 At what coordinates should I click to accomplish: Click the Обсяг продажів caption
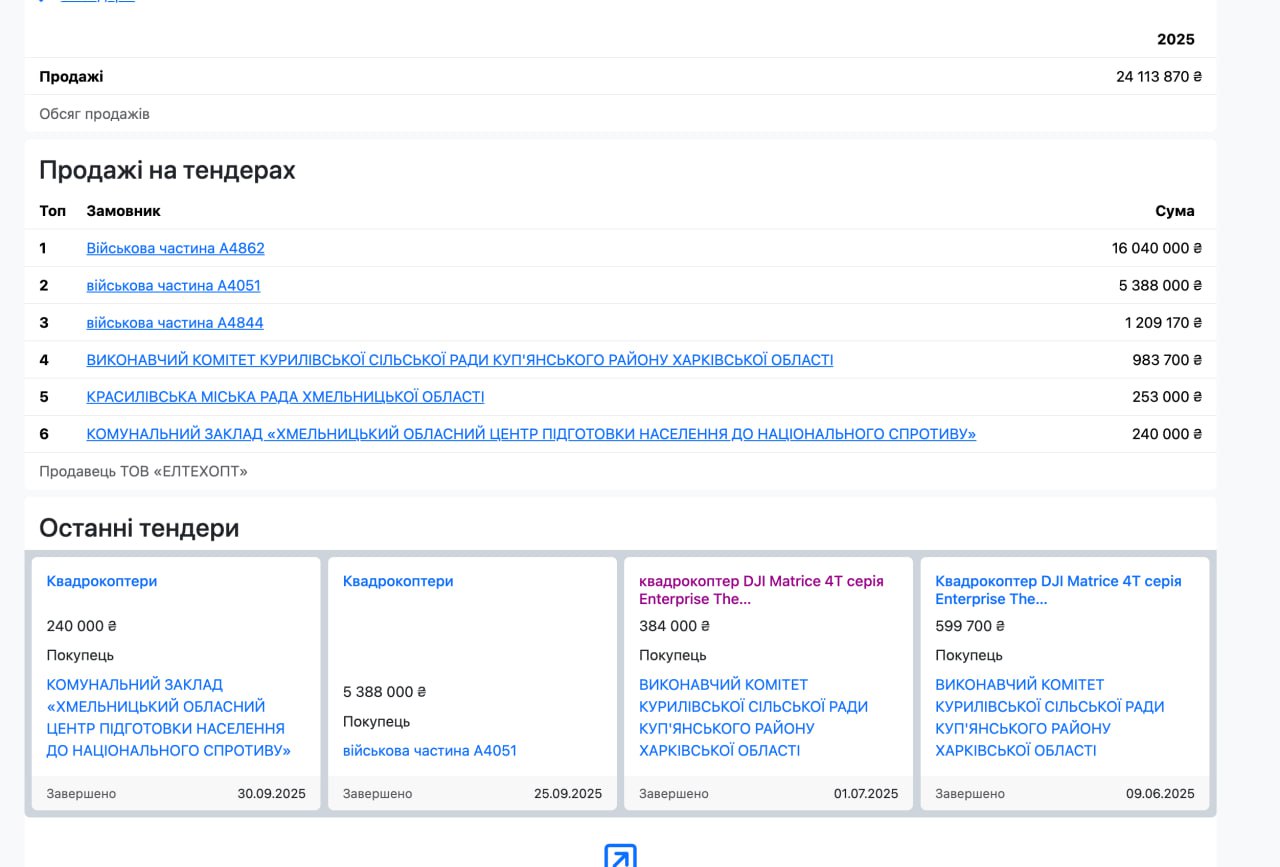(x=94, y=114)
